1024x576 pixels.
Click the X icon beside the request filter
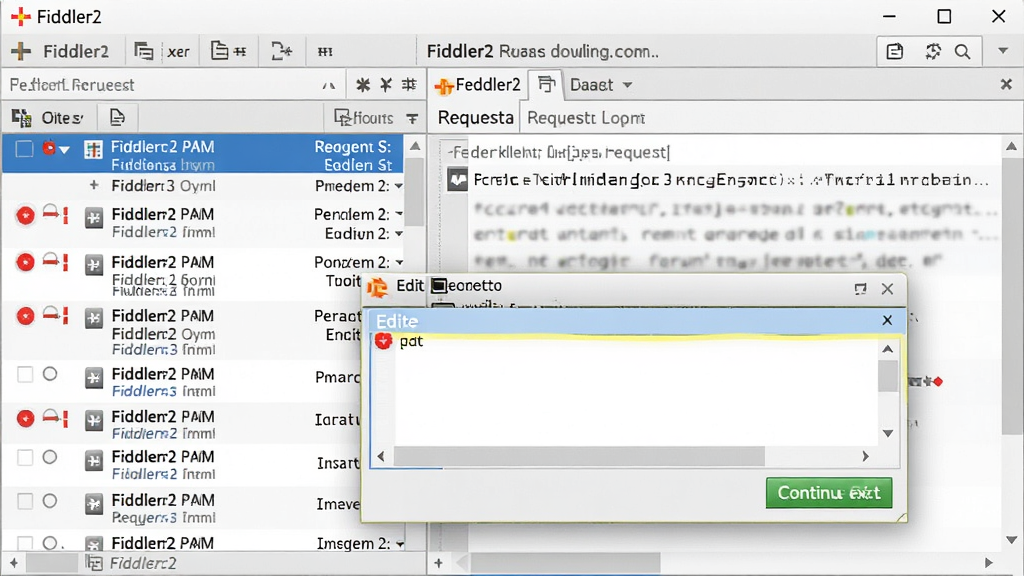387,84
